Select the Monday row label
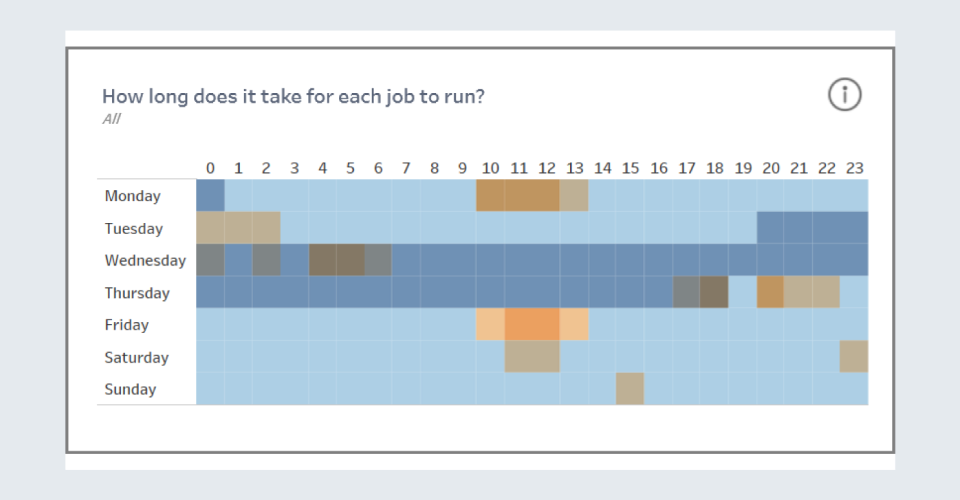The height and width of the screenshot is (500, 960). [132, 196]
